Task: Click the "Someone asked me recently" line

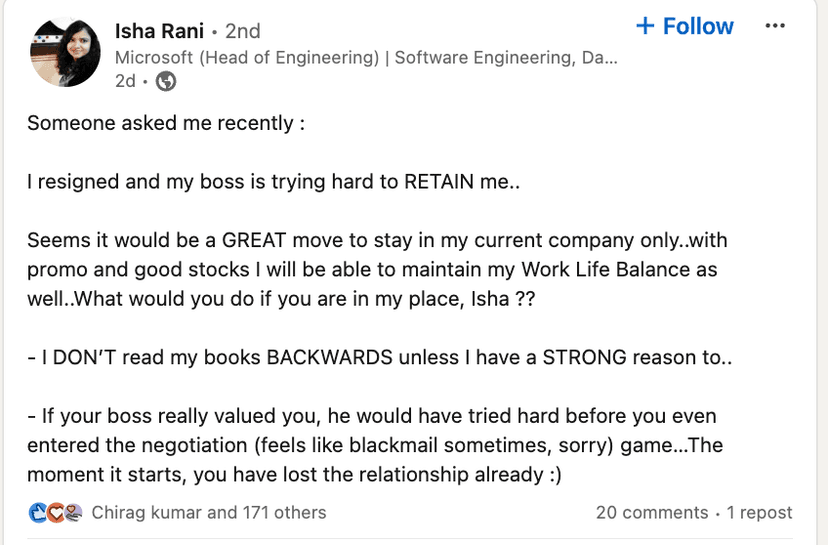Action: tap(166, 124)
